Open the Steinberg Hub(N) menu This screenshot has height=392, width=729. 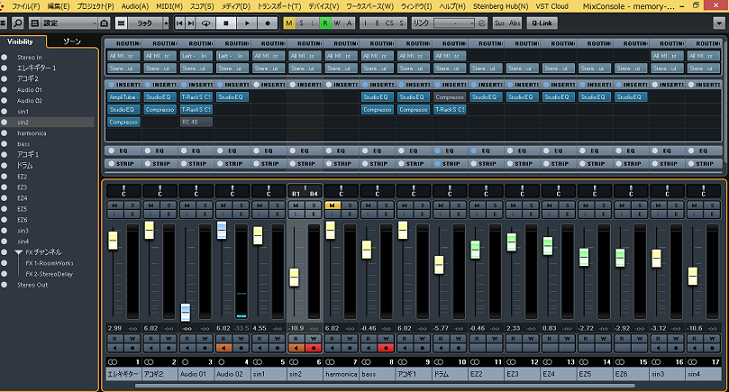(x=501, y=6)
